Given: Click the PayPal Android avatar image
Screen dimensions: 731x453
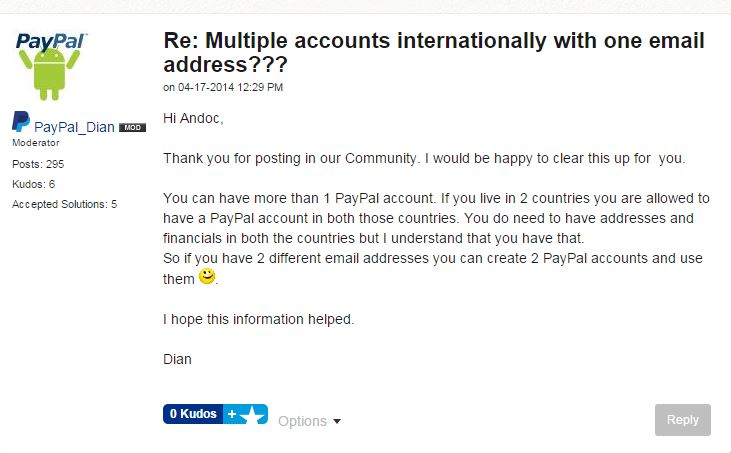Looking at the screenshot, I should click(x=51, y=66).
